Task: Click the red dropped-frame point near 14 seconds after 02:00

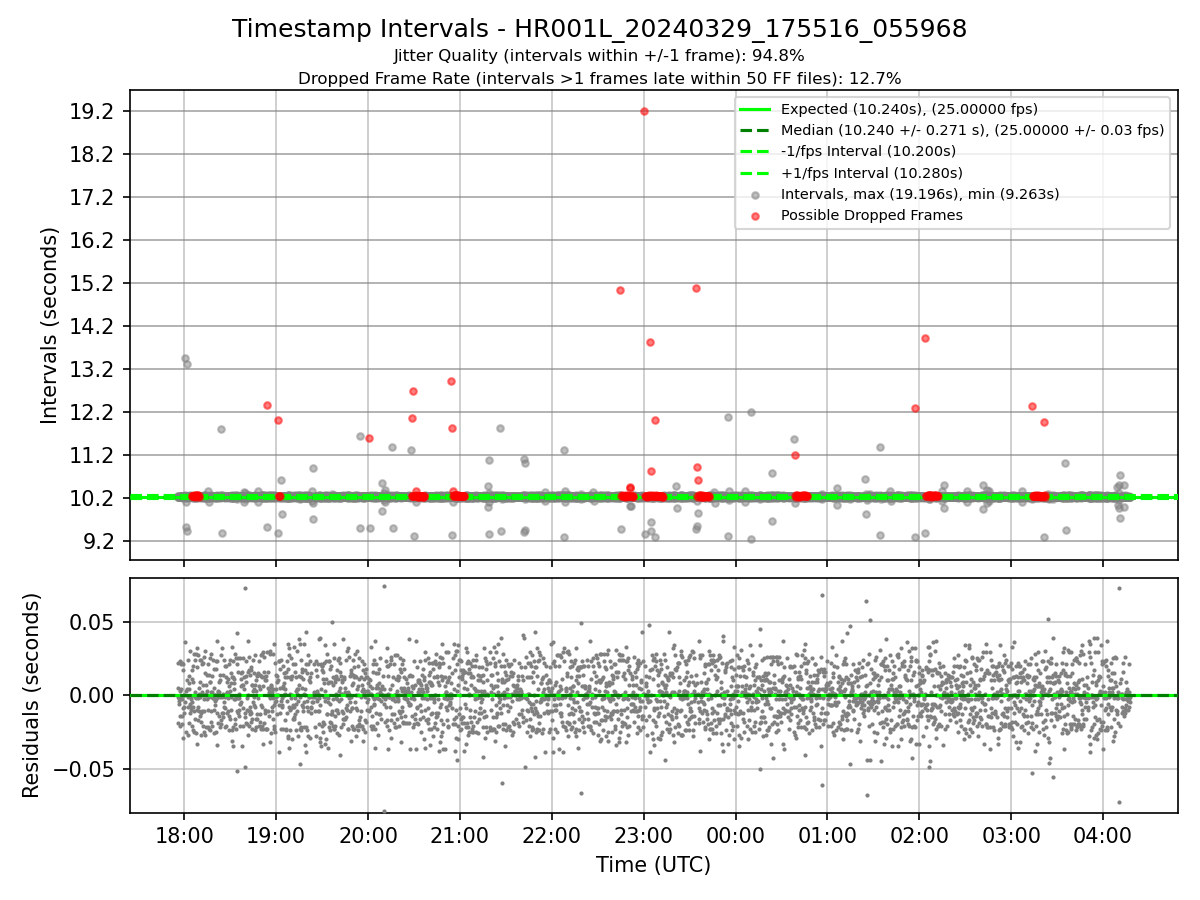Action: pos(925,338)
